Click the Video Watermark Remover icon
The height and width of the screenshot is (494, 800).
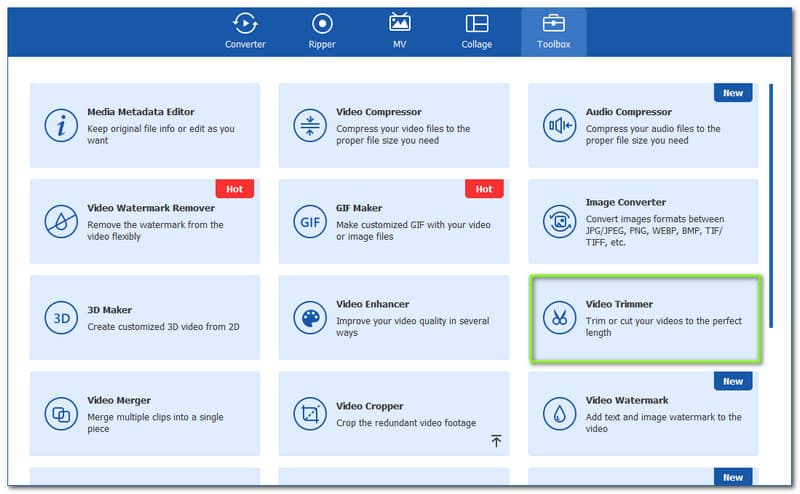point(61,221)
